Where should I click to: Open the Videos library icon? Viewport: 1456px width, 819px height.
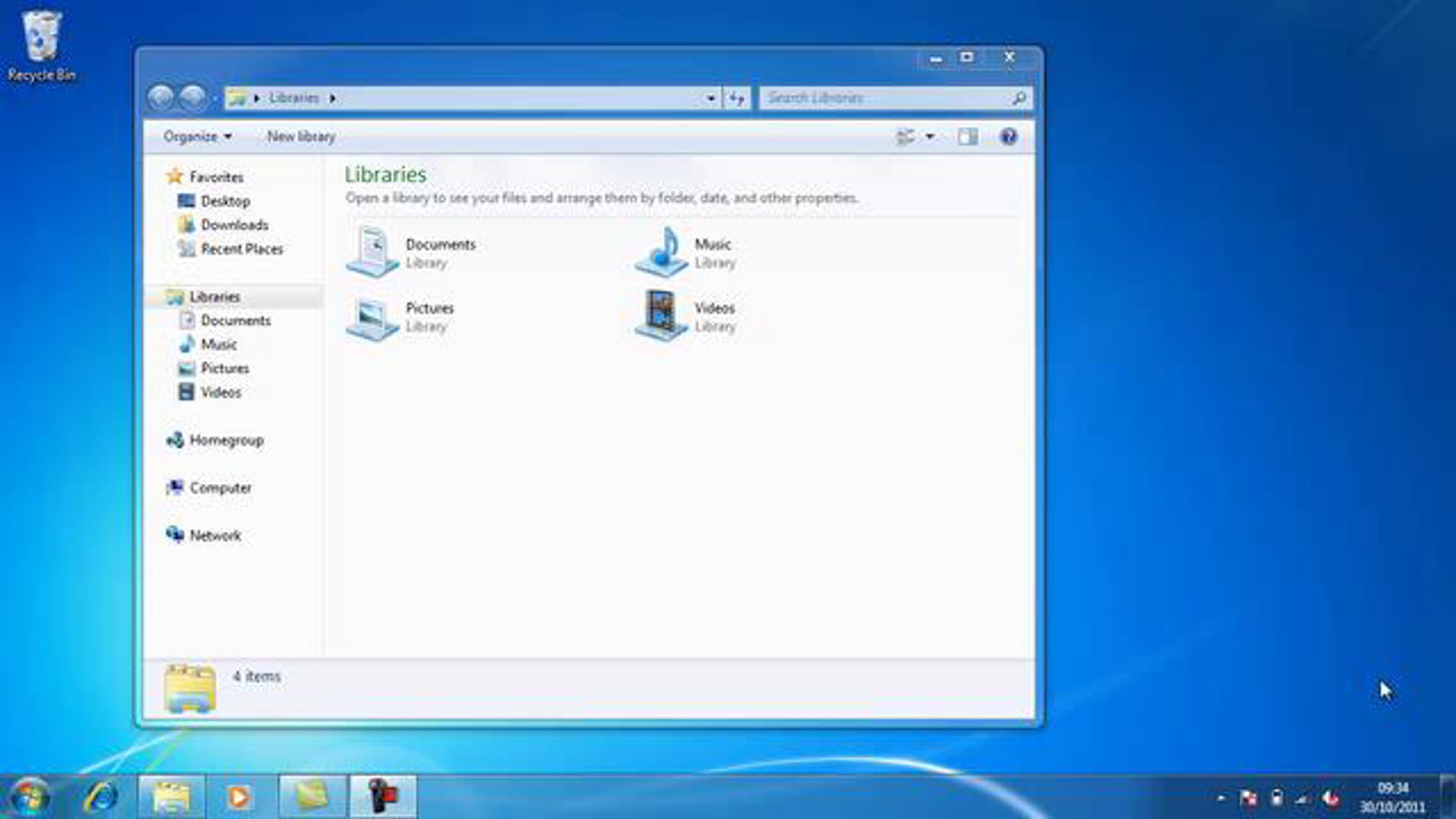coord(662,315)
